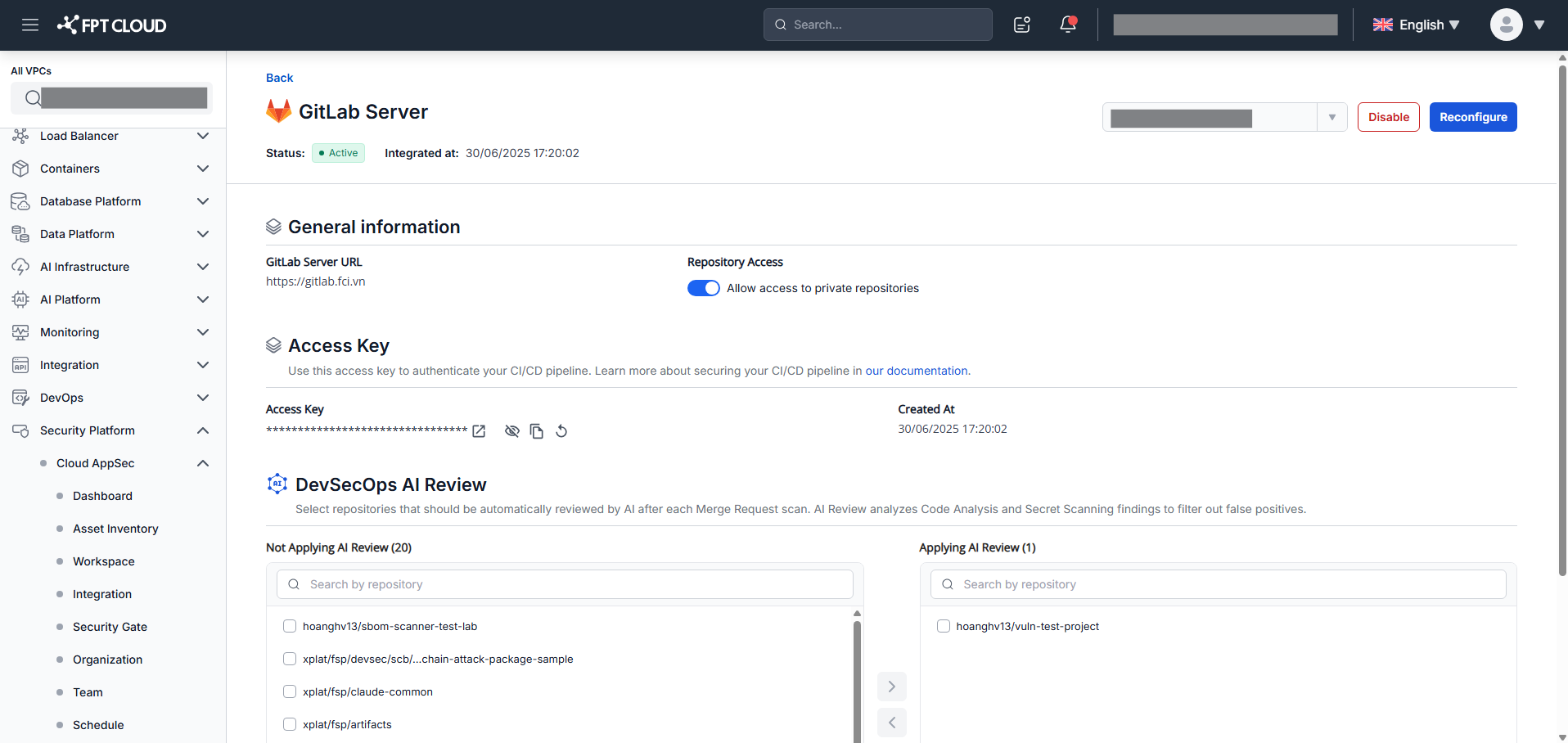Reveal the hidden access key
The height and width of the screenshot is (743, 1568).
pyautogui.click(x=512, y=431)
